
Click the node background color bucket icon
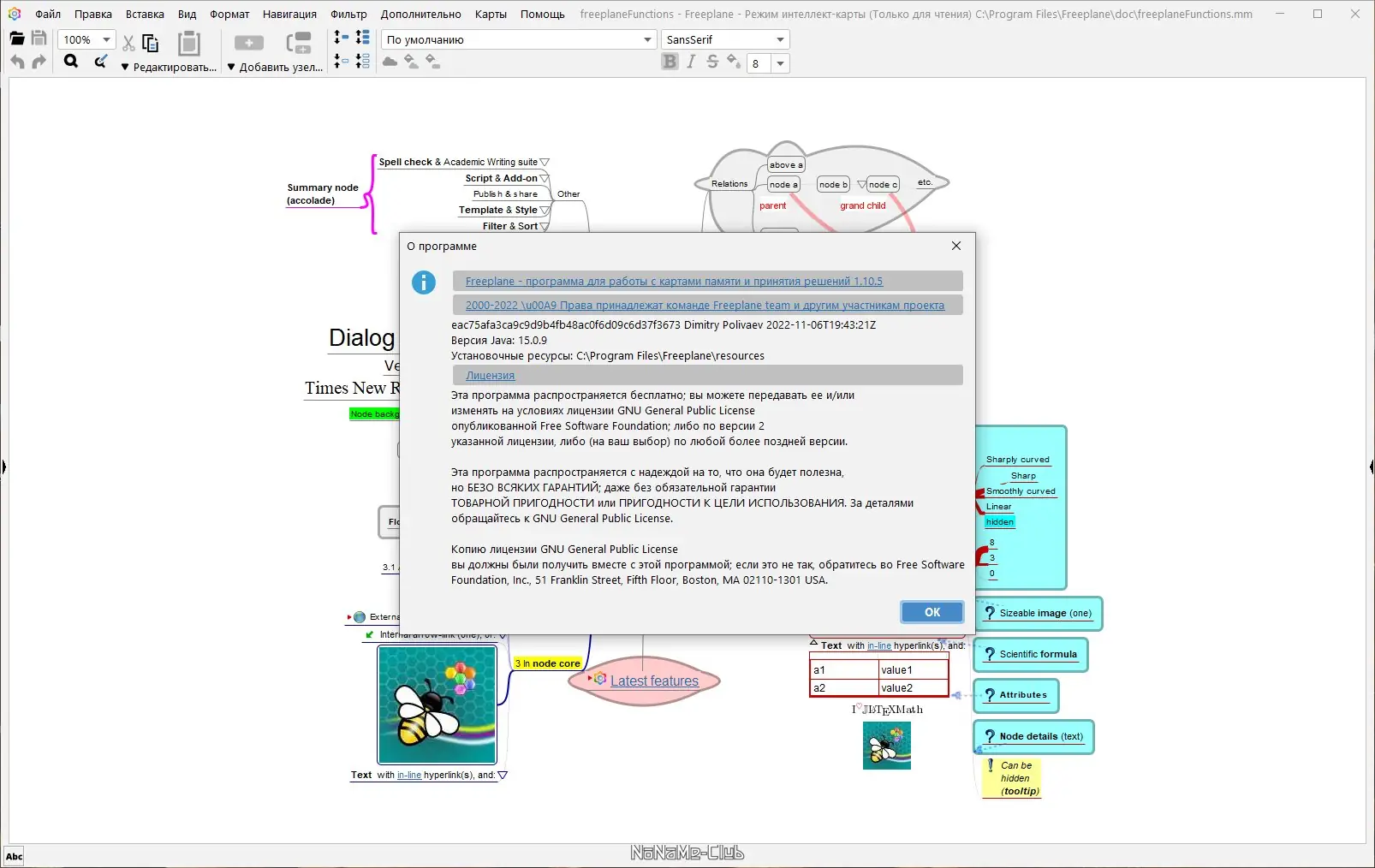click(432, 62)
